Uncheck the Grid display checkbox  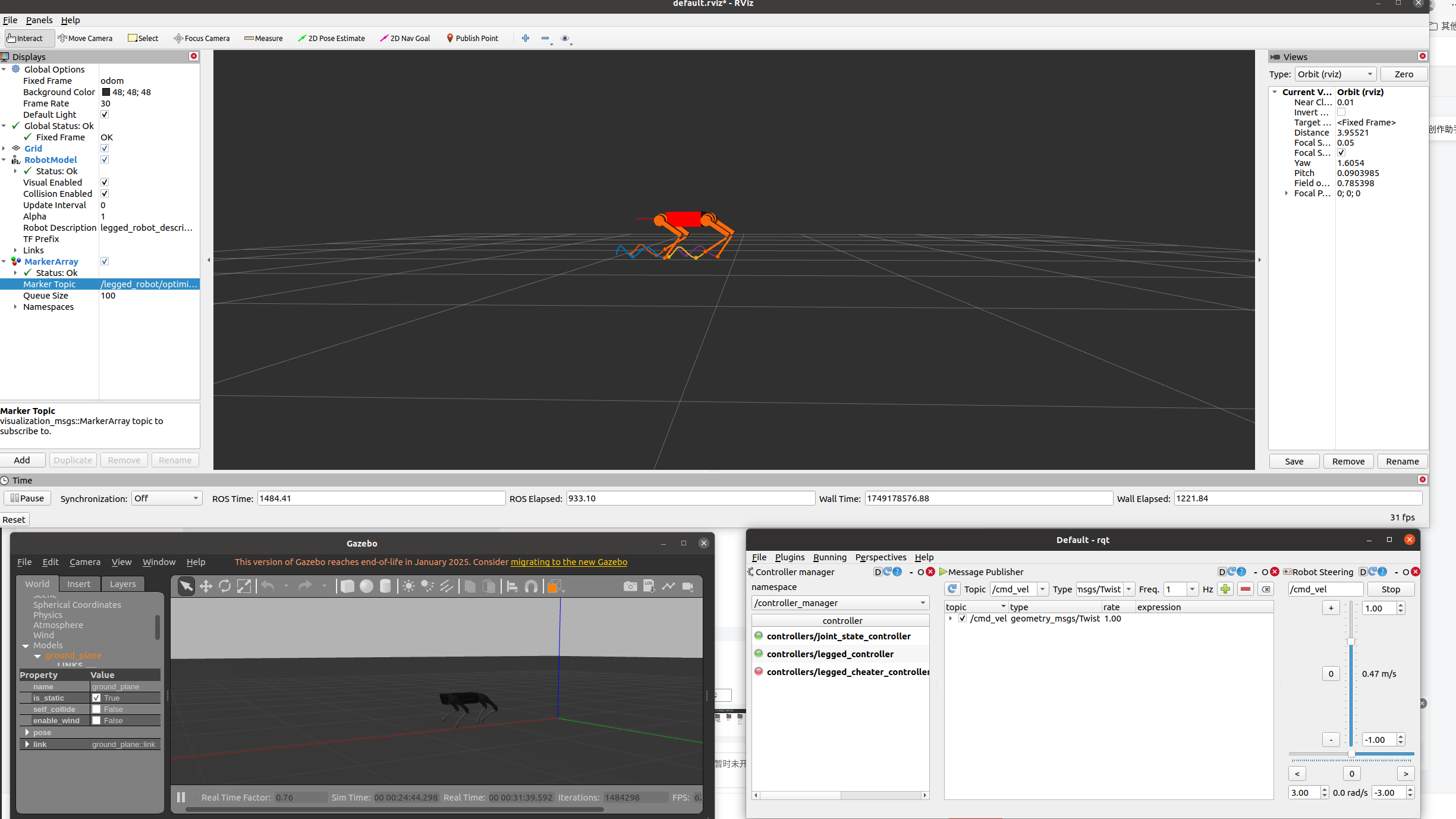tap(105, 149)
